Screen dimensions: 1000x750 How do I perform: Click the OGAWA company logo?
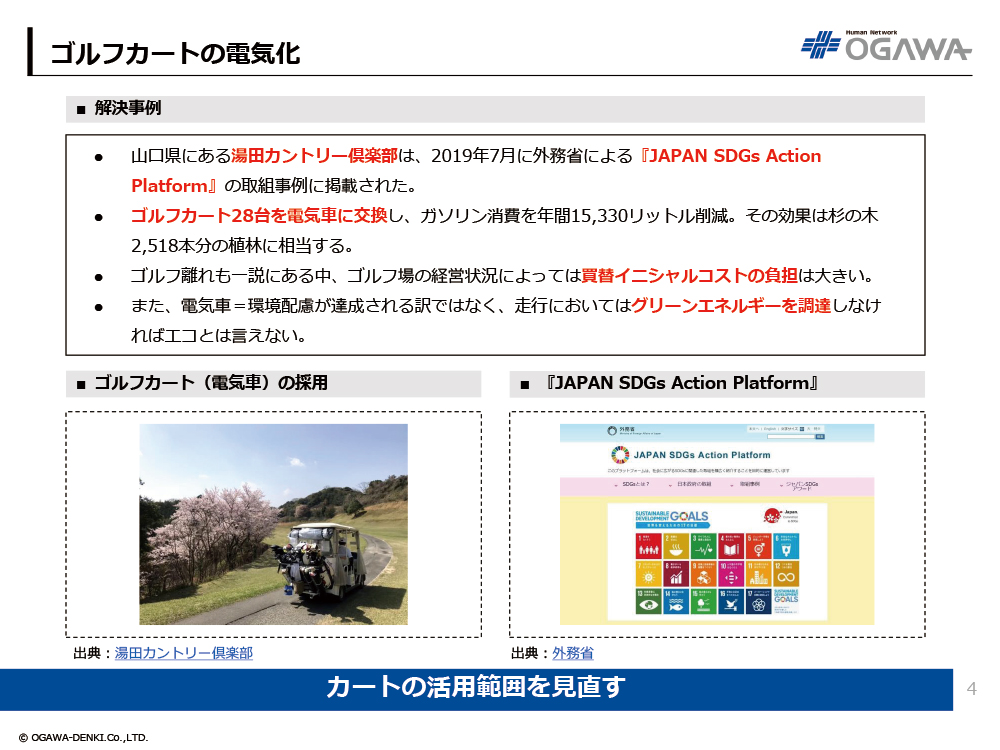click(885, 46)
